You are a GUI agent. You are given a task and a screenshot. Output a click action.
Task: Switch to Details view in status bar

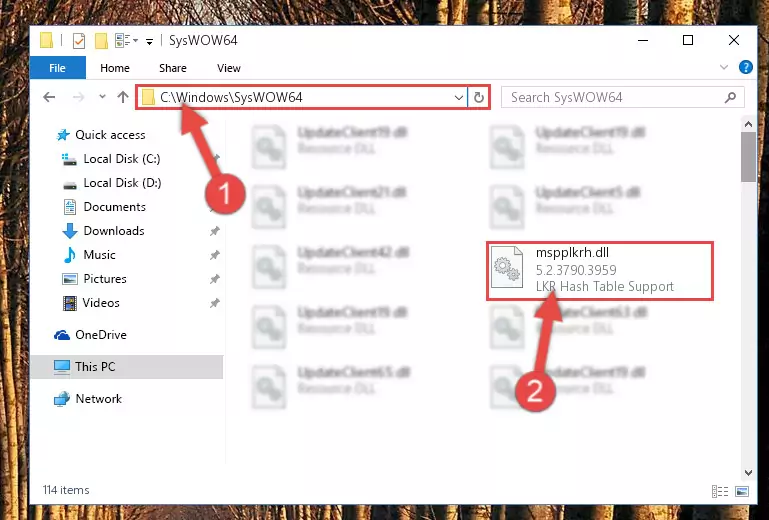click(x=720, y=491)
